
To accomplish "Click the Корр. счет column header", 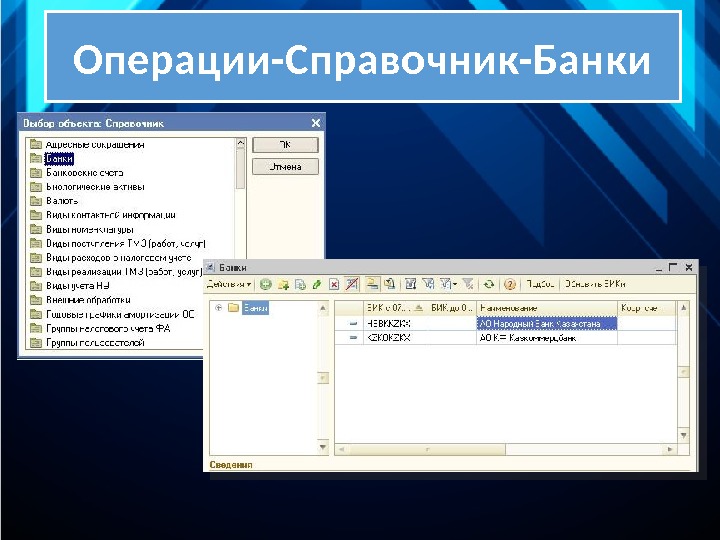I will tap(647, 308).
